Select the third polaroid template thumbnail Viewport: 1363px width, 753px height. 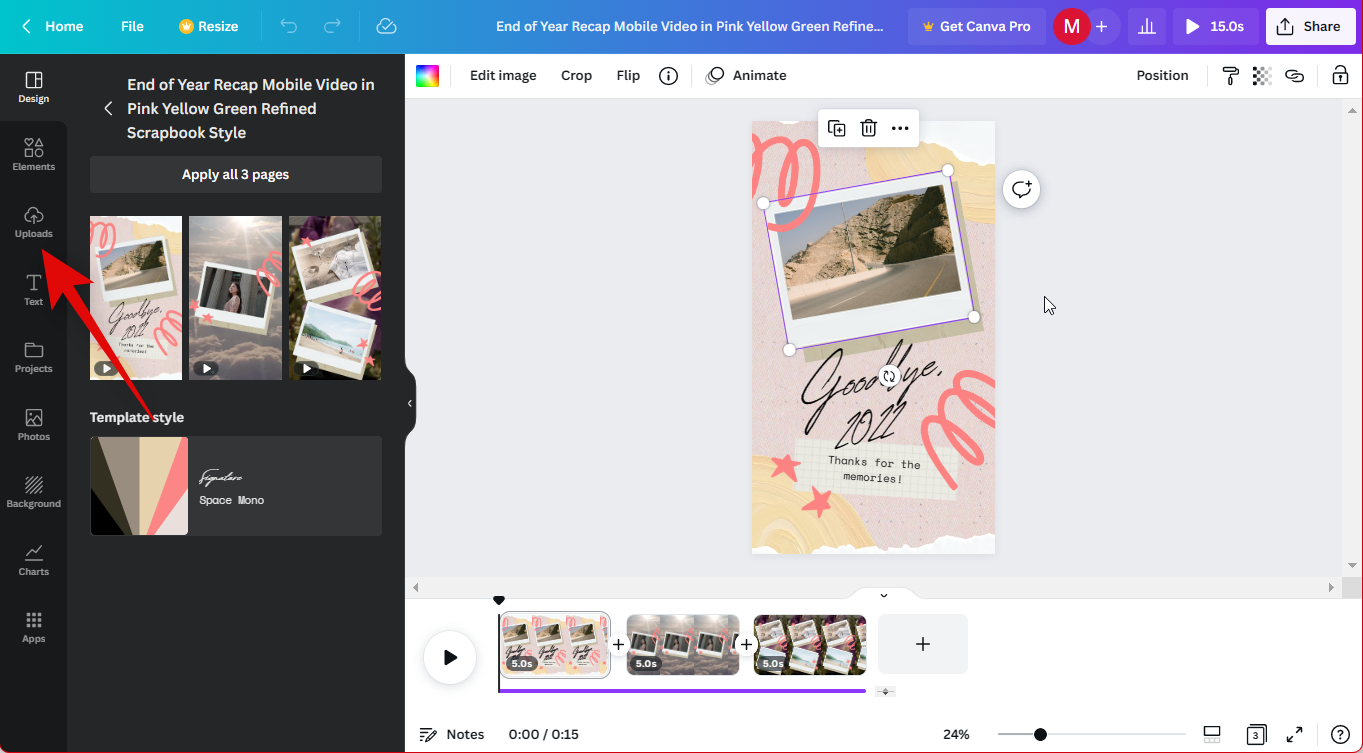click(x=335, y=298)
